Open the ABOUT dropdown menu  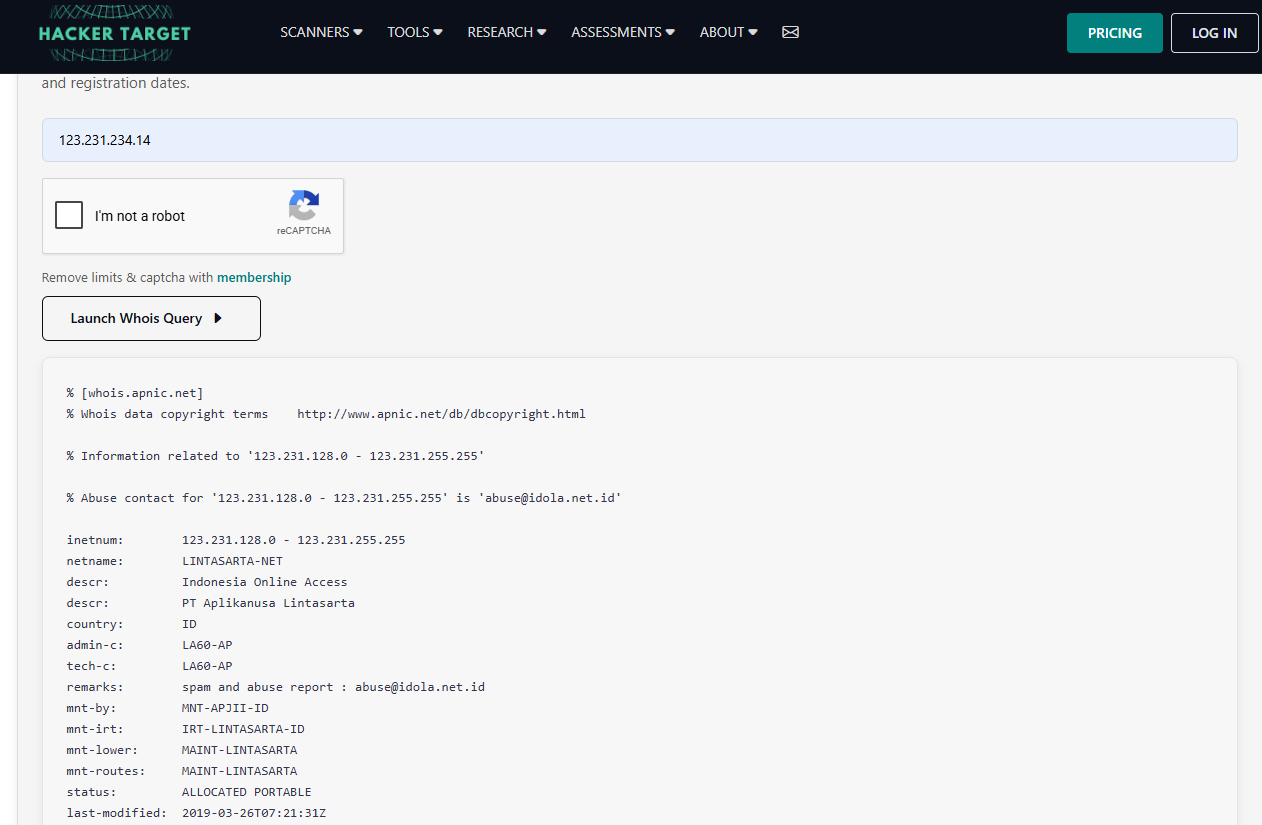coord(728,32)
